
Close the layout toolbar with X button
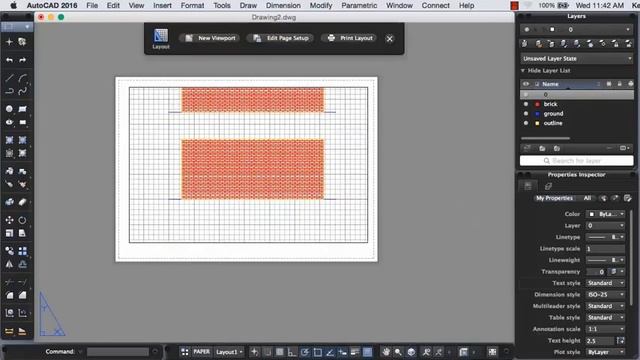pyautogui.click(x=389, y=39)
